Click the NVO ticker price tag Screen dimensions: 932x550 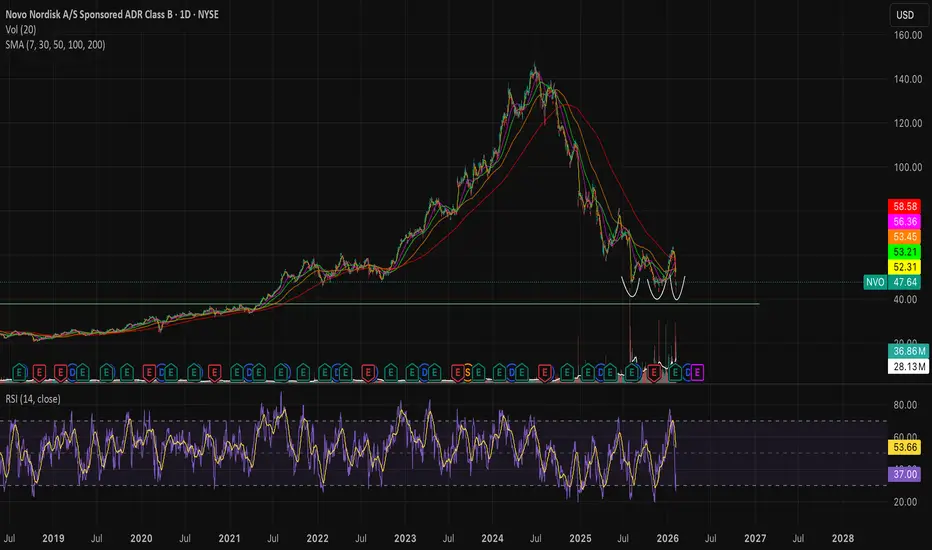coord(875,282)
